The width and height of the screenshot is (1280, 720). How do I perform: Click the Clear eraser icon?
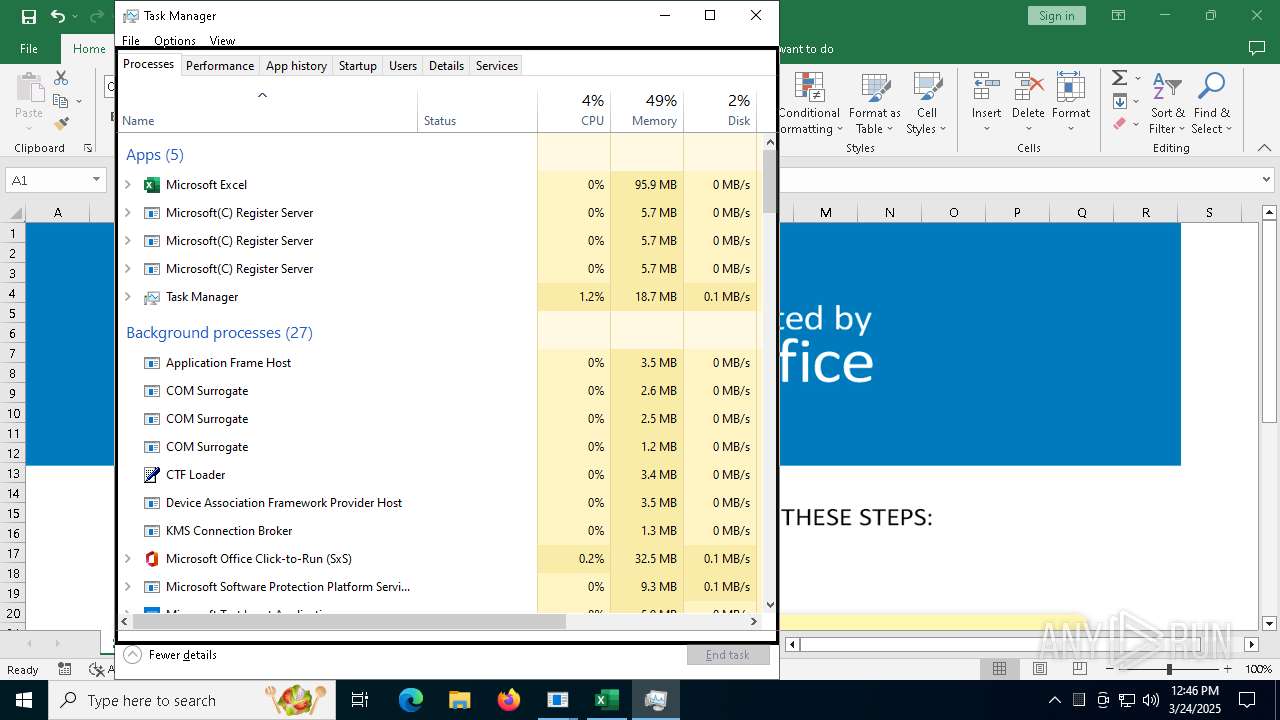[x=1119, y=124]
